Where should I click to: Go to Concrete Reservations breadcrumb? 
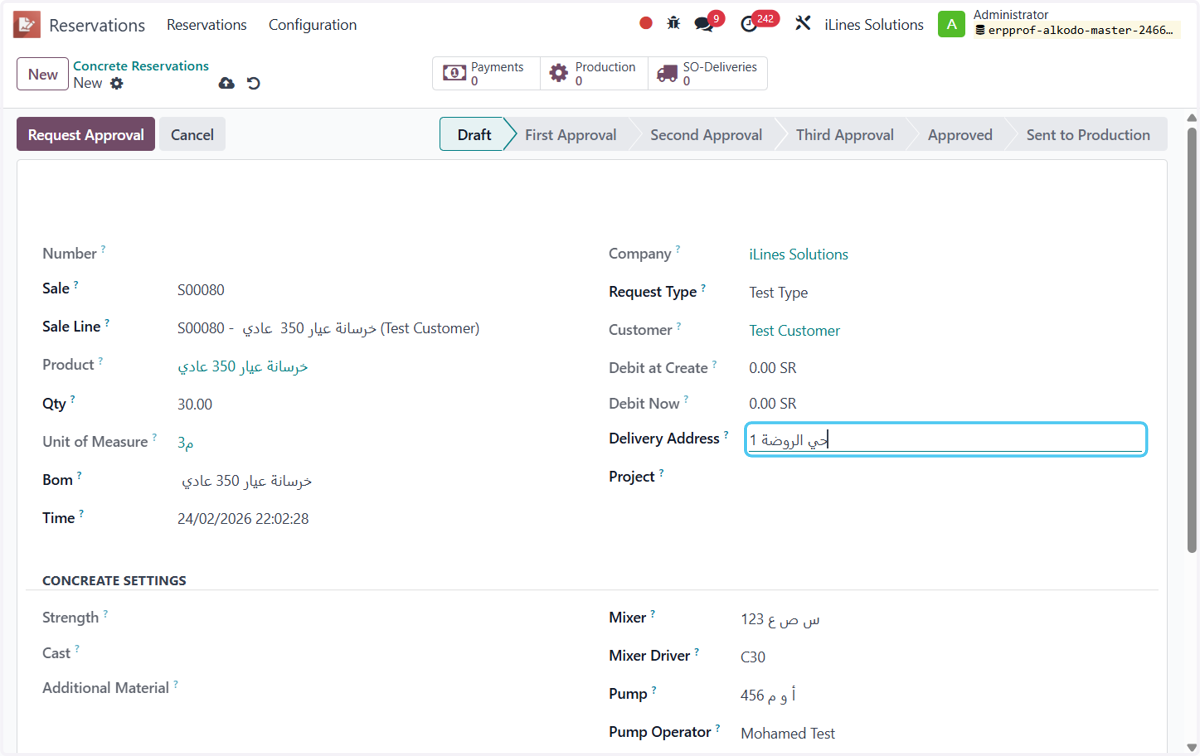tap(141, 66)
